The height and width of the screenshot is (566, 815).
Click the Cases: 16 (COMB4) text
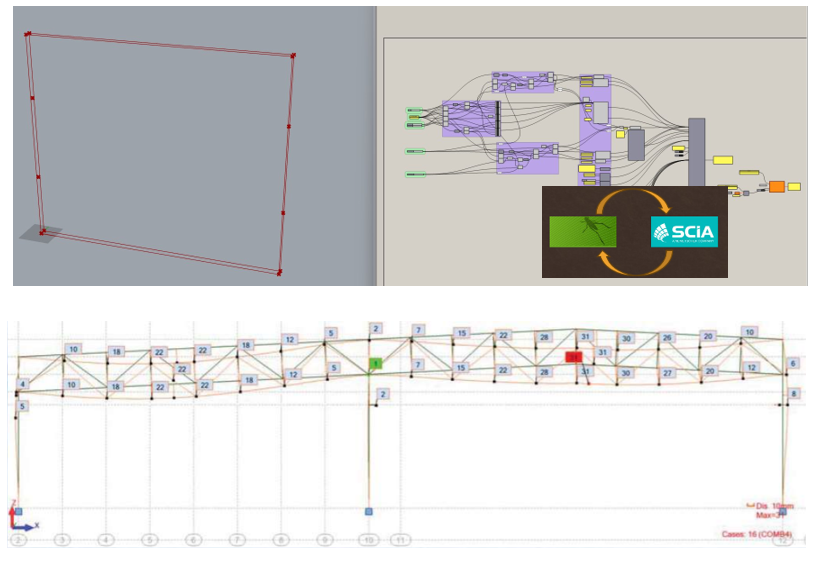(756, 534)
